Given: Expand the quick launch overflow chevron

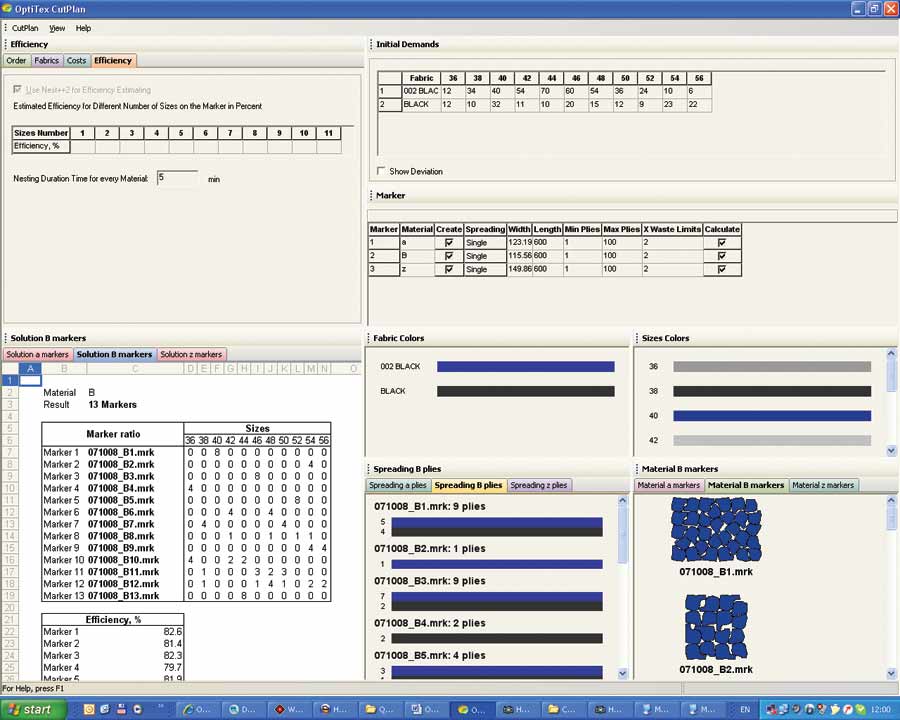Looking at the screenshot, I should (x=161, y=706).
